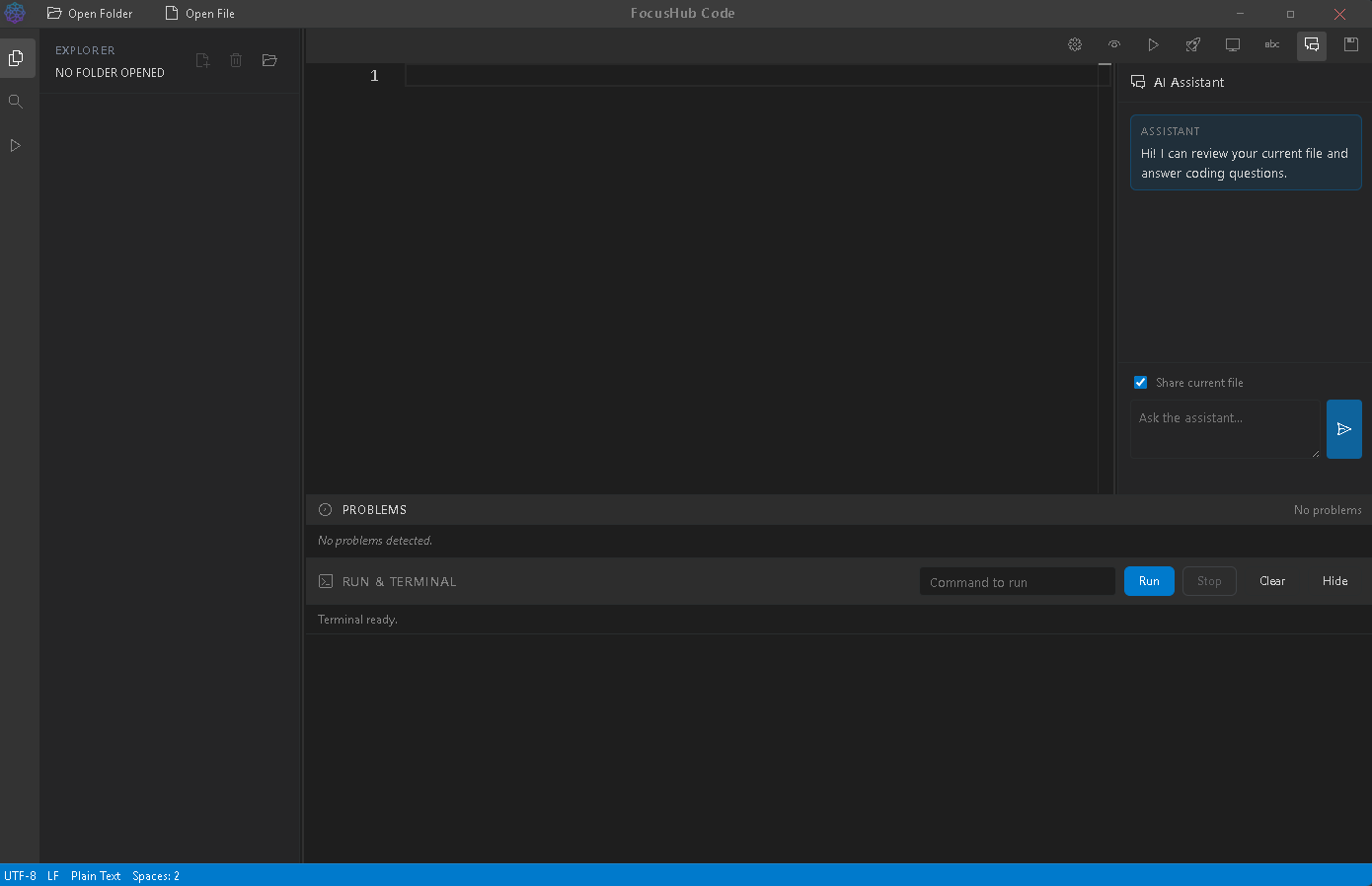Toggle the editor preview eye icon
Viewport: 1372px width, 886px height.
(x=1113, y=44)
